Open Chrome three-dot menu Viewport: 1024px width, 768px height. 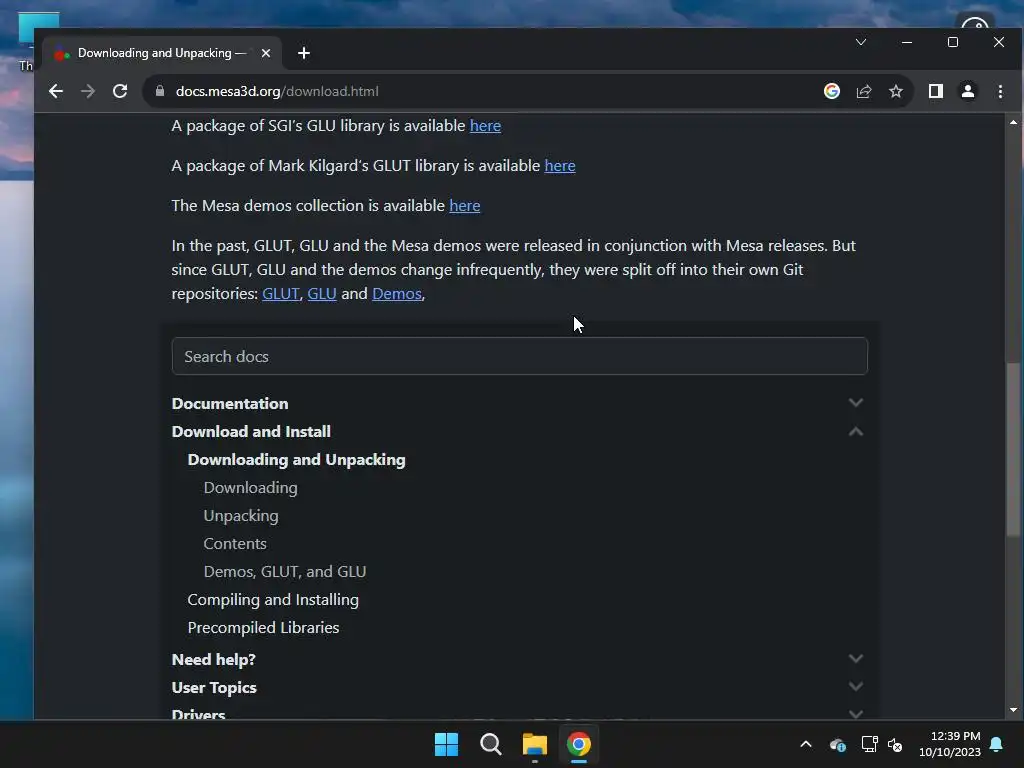click(1000, 91)
